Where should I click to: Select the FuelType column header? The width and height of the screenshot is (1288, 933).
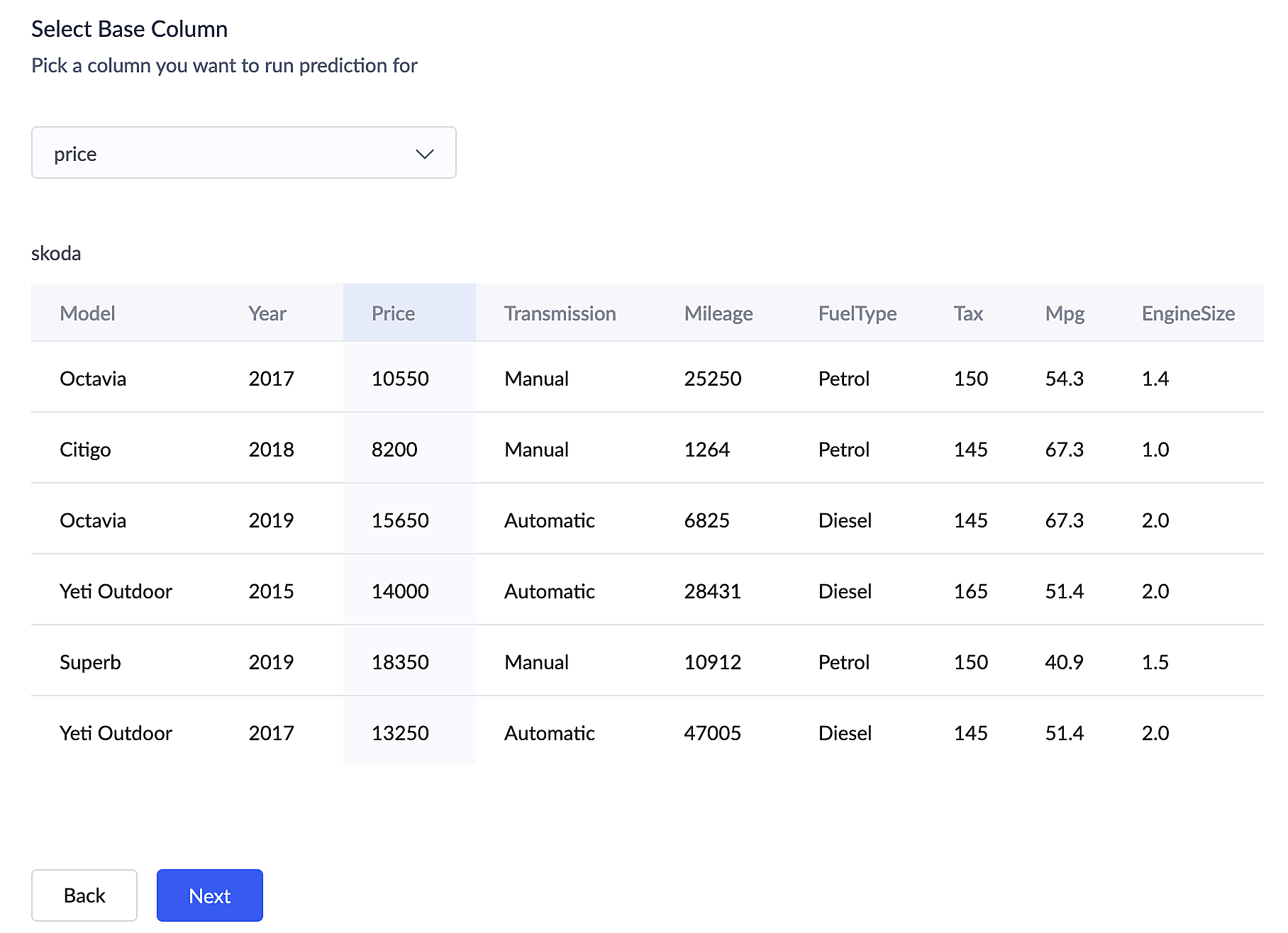tap(857, 313)
